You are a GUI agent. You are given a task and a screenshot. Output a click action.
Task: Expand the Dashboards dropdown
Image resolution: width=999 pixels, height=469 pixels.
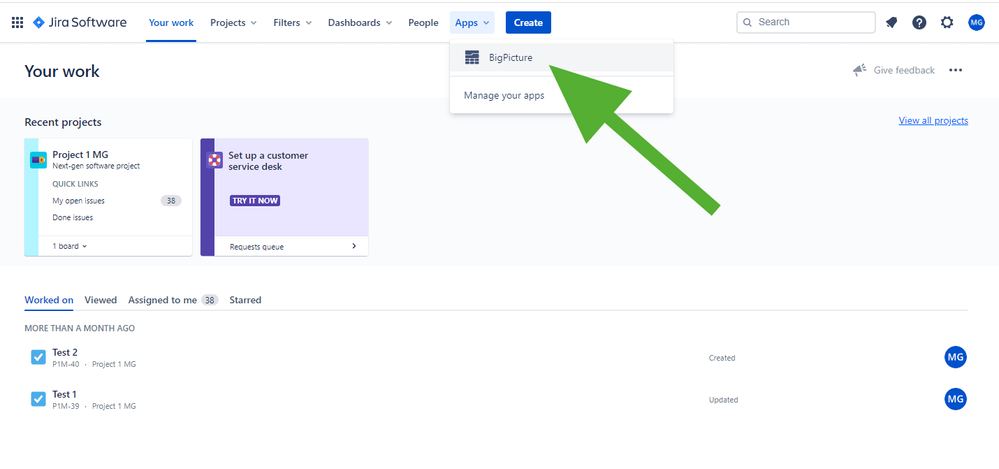tap(359, 22)
